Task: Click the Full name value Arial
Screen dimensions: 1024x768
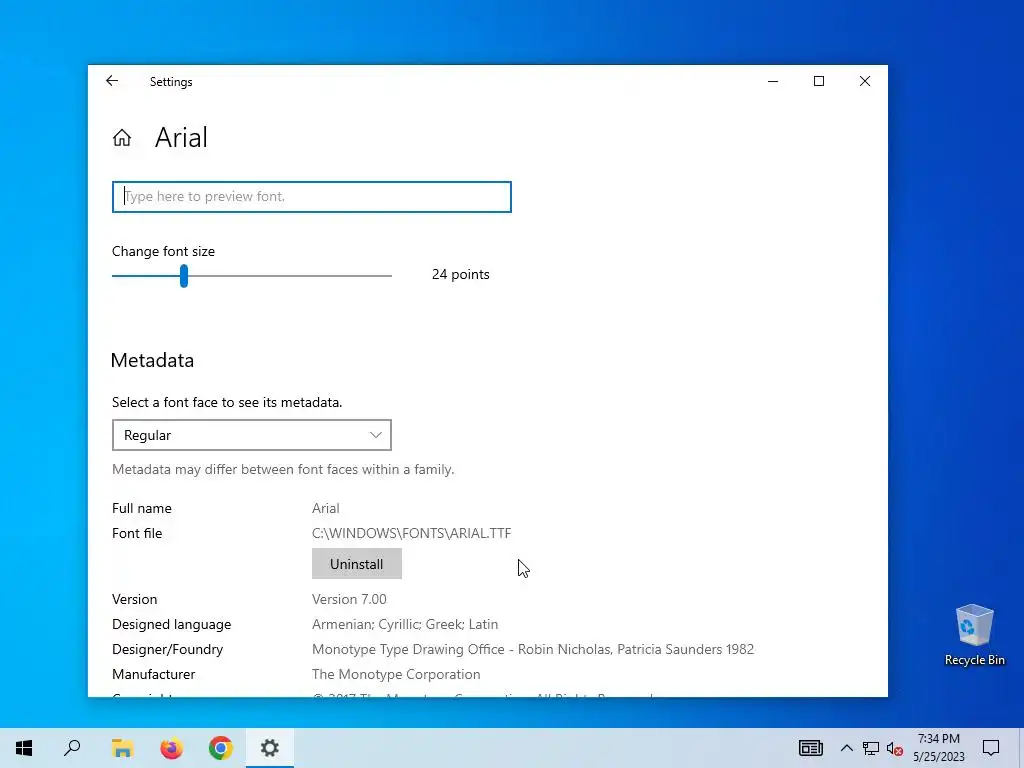Action: (325, 508)
